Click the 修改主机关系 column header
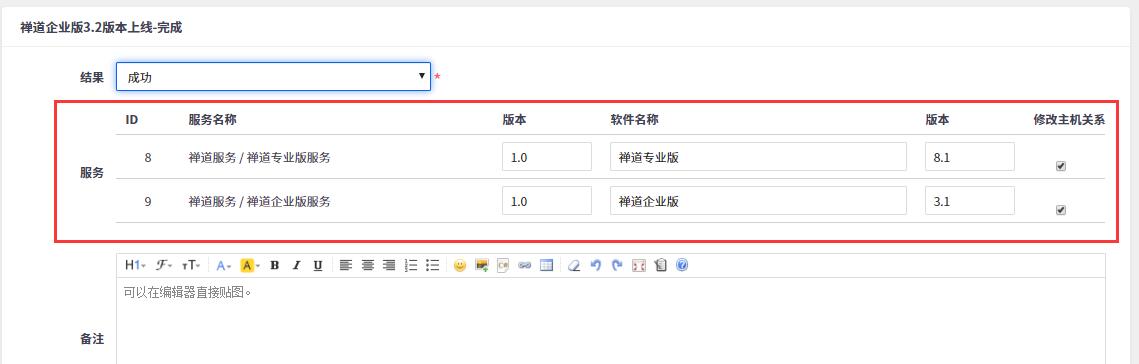 pyautogui.click(x=1069, y=120)
